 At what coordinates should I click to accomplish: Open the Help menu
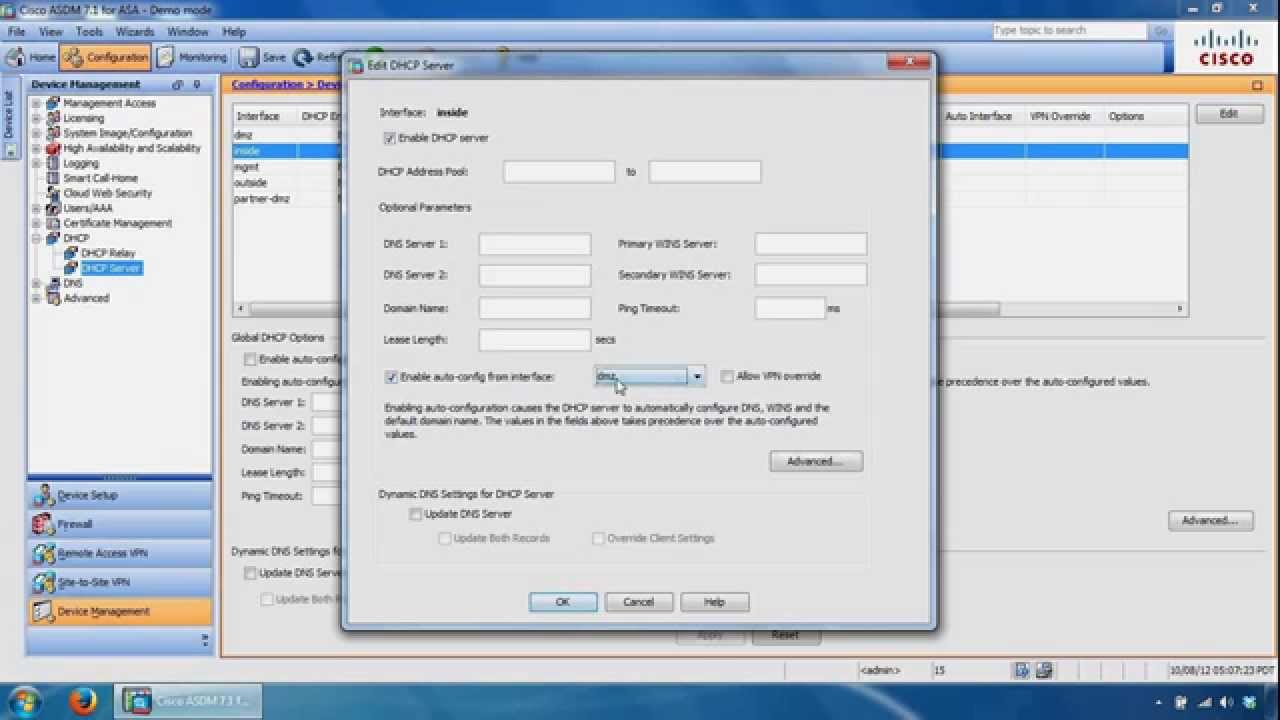pyautogui.click(x=234, y=32)
